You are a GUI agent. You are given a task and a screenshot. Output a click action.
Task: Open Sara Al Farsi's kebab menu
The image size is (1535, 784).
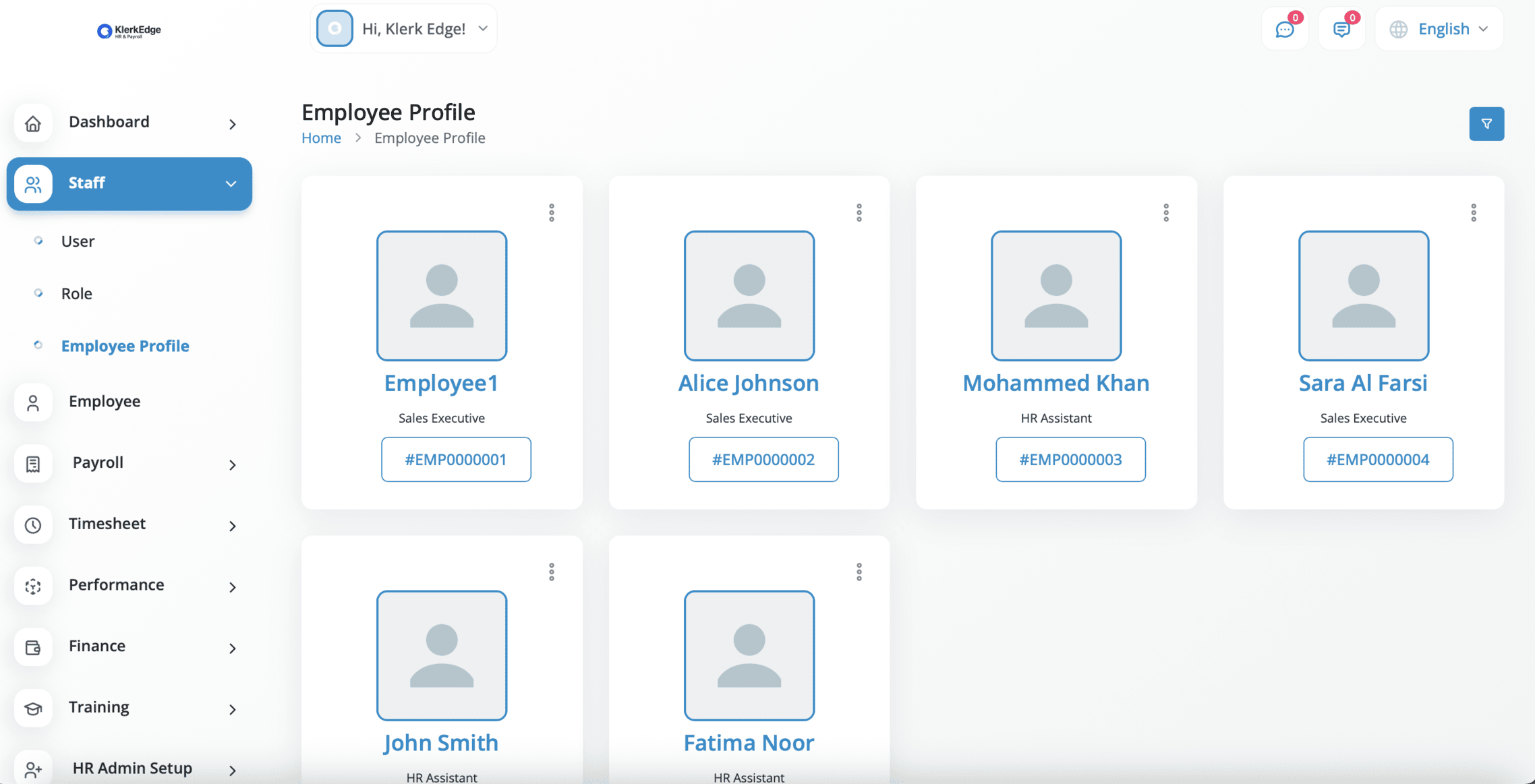tap(1473, 213)
